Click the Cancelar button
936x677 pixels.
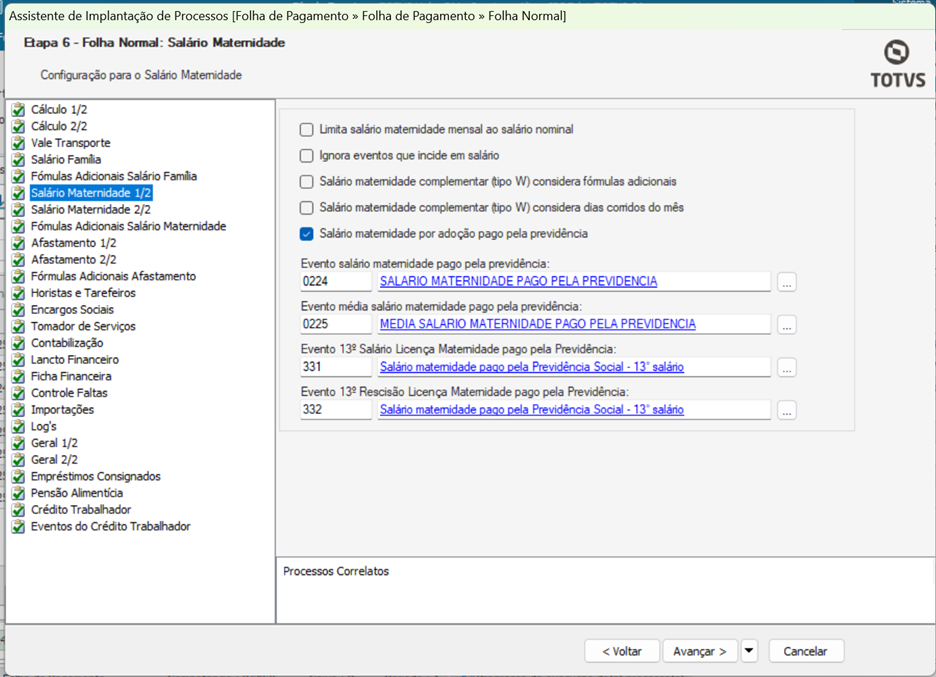tap(805, 651)
